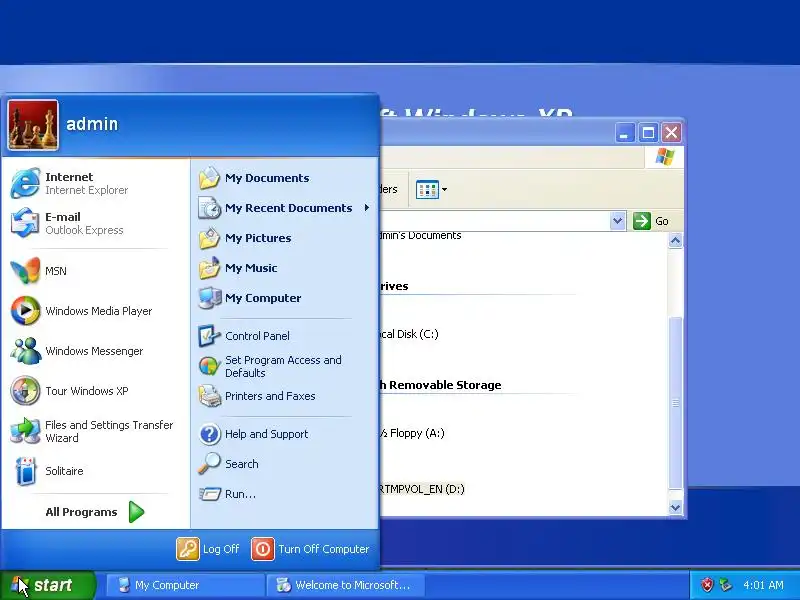Image resolution: width=800 pixels, height=600 pixels.
Task: Close the My Computer window
Action: click(671, 133)
